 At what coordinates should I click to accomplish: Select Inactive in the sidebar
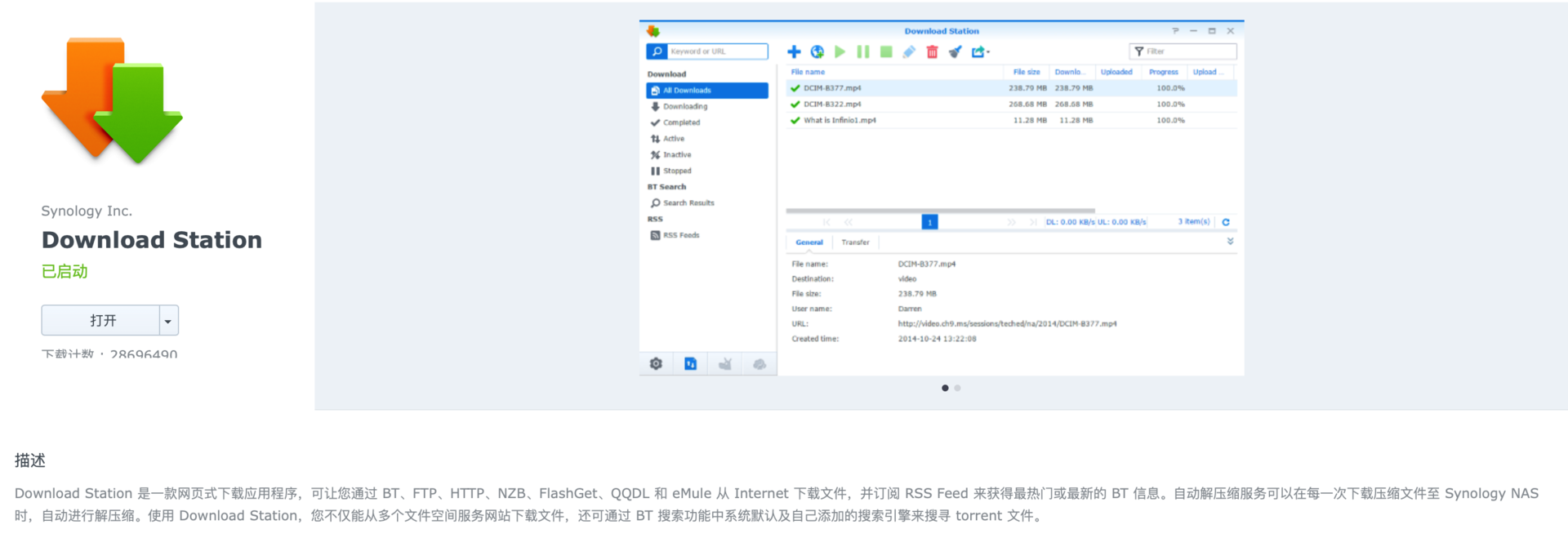pos(707,154)
